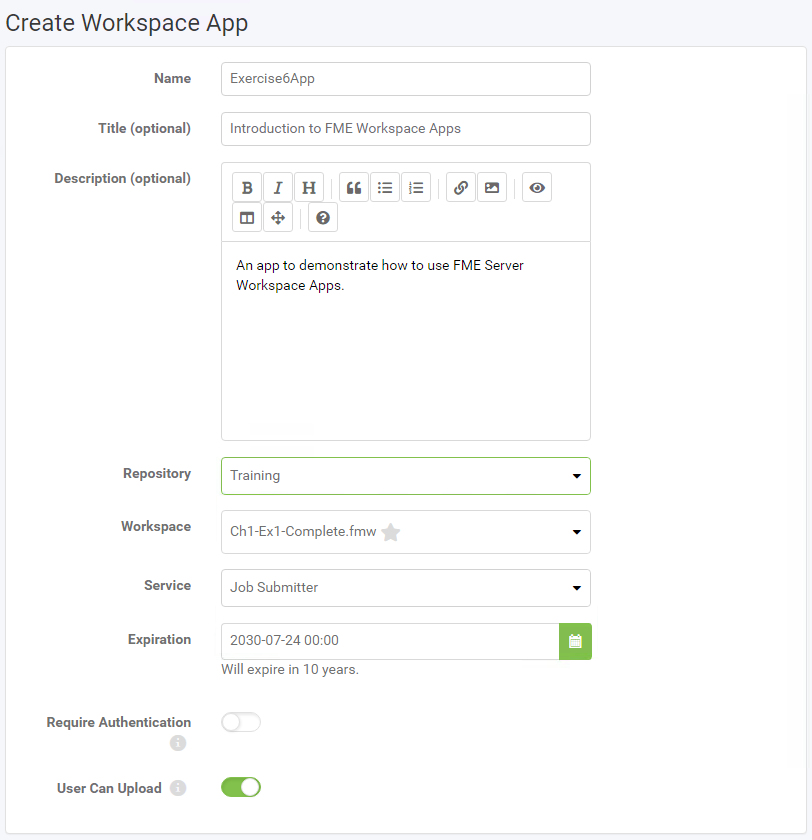Switch the editor to fullscreen mode
The width and height of the screenshot is (812, 840).
tap(278, 218)
